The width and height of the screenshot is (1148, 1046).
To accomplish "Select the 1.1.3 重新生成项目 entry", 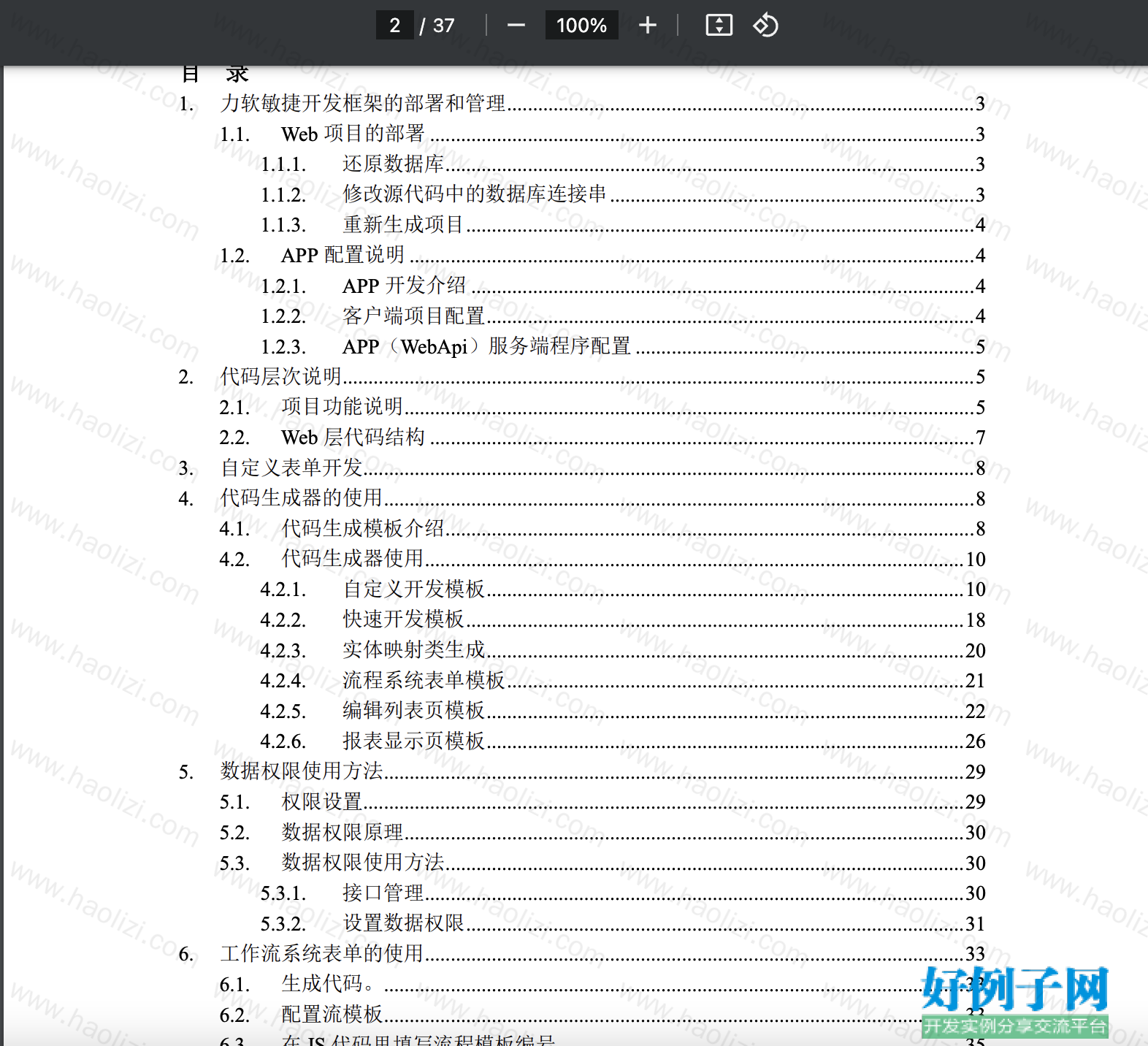I will 623,225.
